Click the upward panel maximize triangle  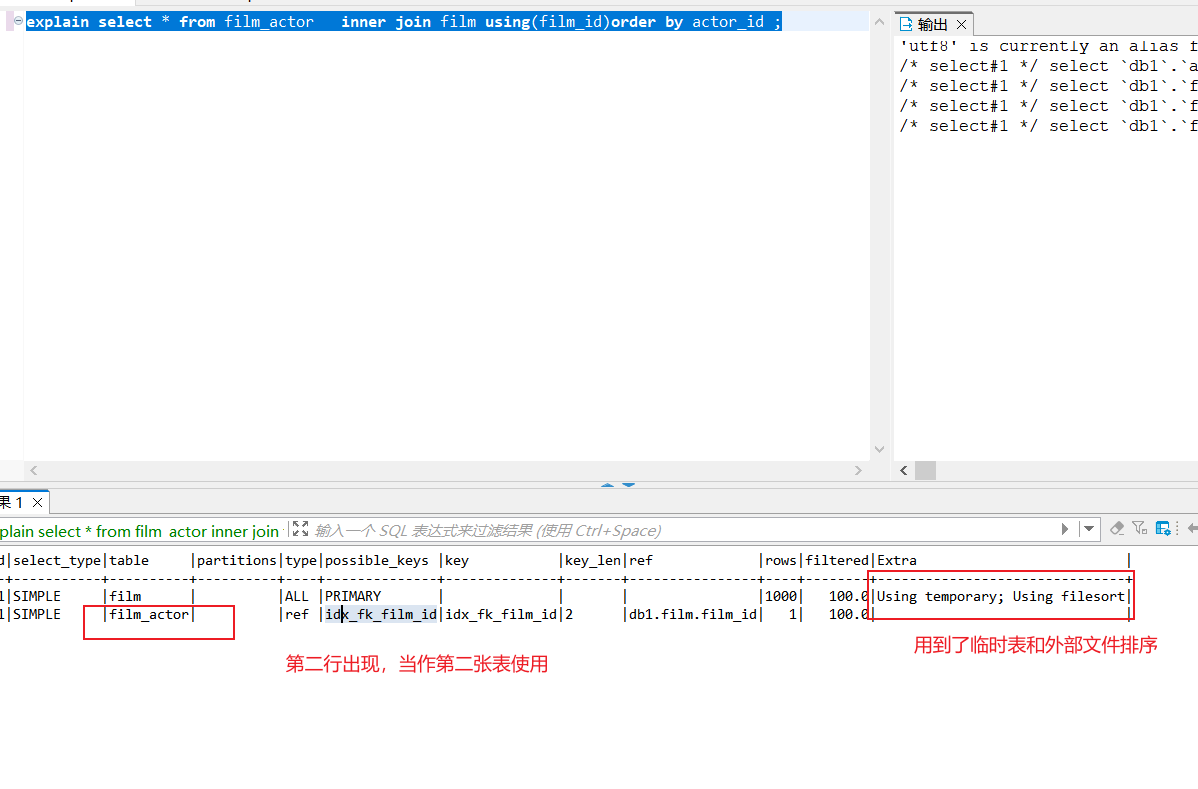(606, 485)
